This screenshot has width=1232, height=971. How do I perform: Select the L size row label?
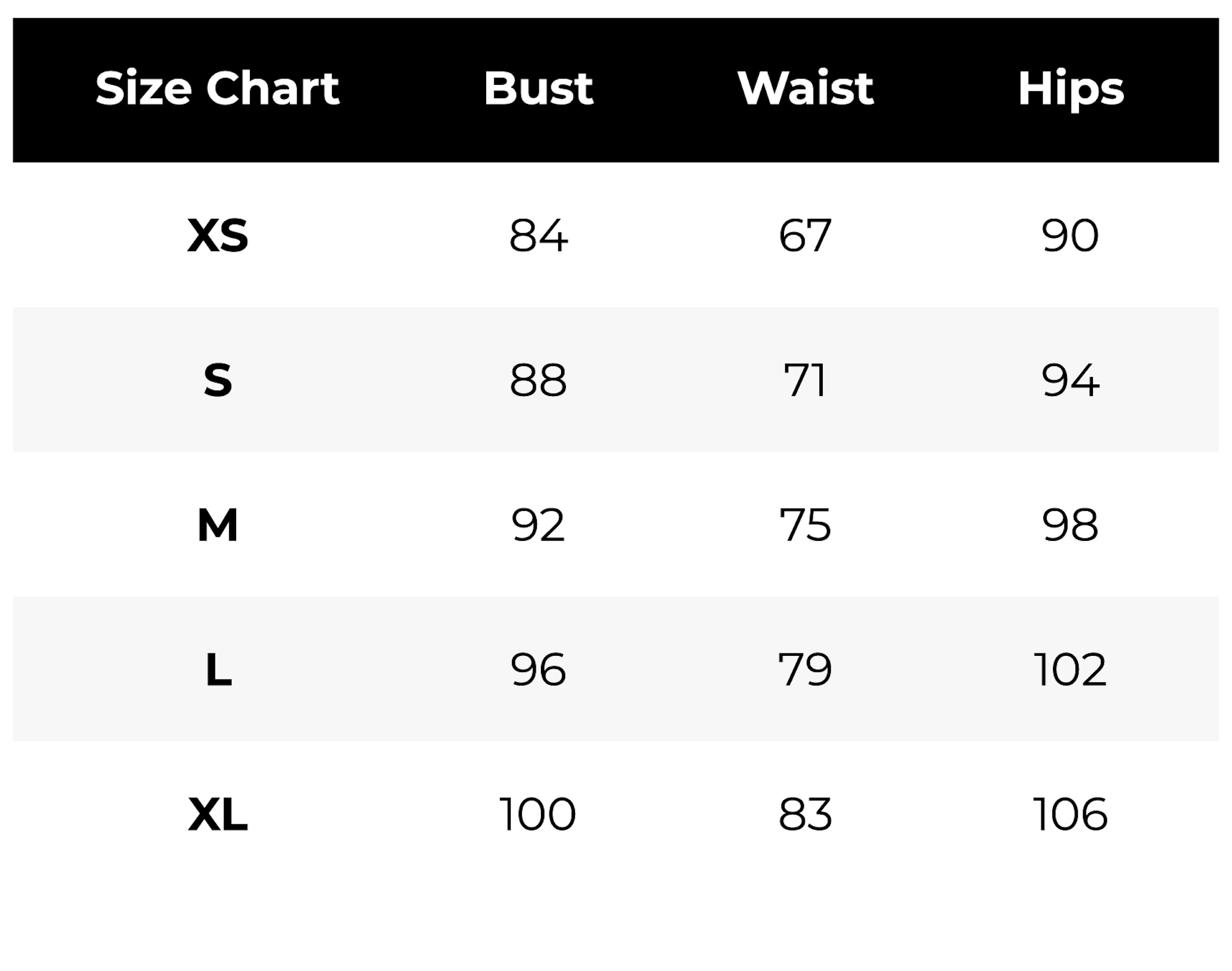218,670
